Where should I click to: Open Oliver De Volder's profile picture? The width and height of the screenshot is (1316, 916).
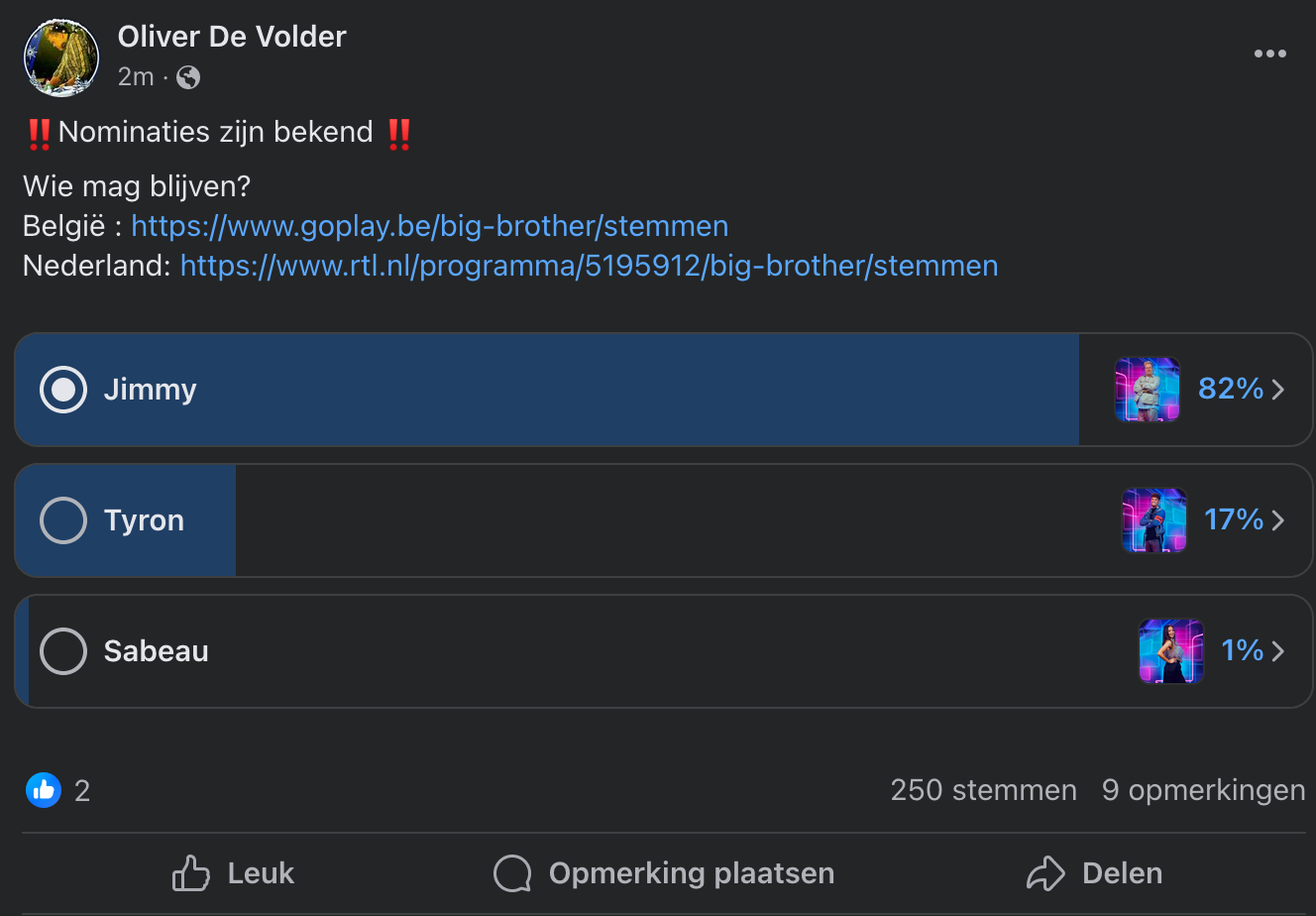[61, 57]
